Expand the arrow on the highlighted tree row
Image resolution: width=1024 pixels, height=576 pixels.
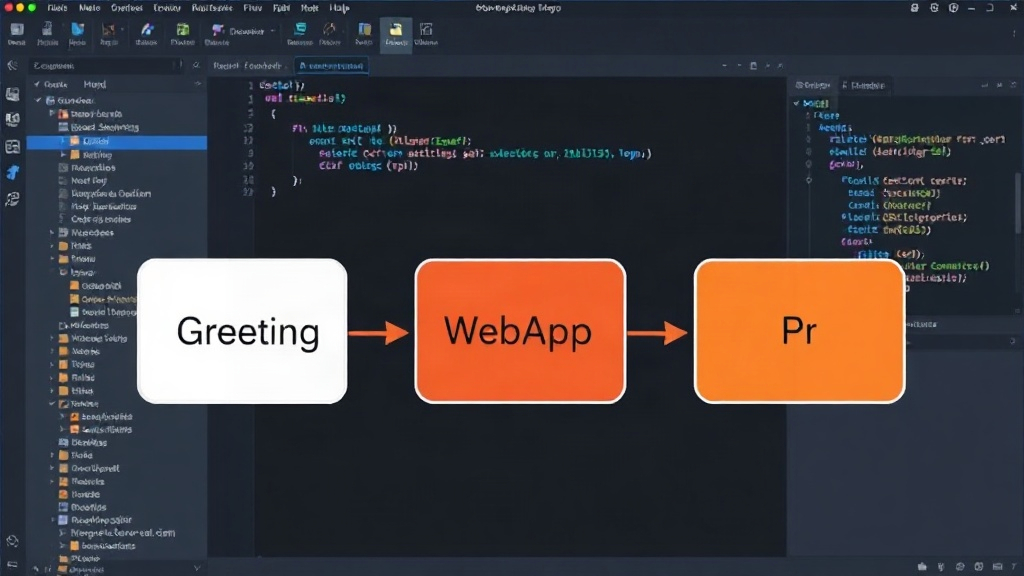pyautogui.click(x=63, y=142)
